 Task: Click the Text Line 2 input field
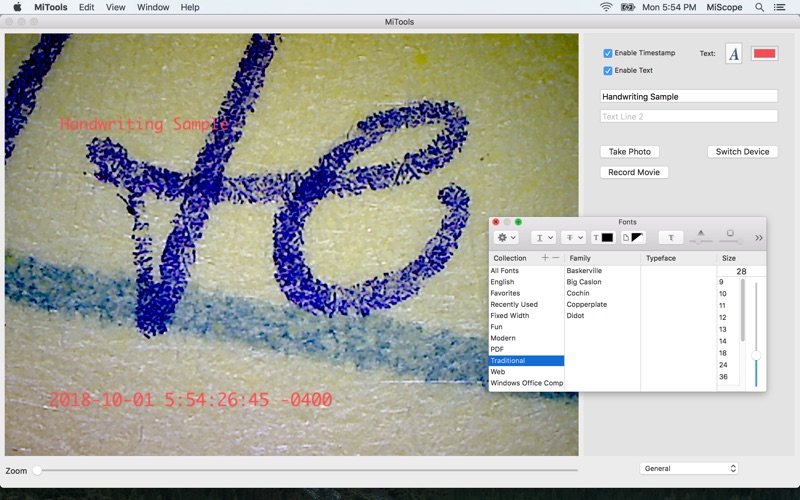point(688,117)
